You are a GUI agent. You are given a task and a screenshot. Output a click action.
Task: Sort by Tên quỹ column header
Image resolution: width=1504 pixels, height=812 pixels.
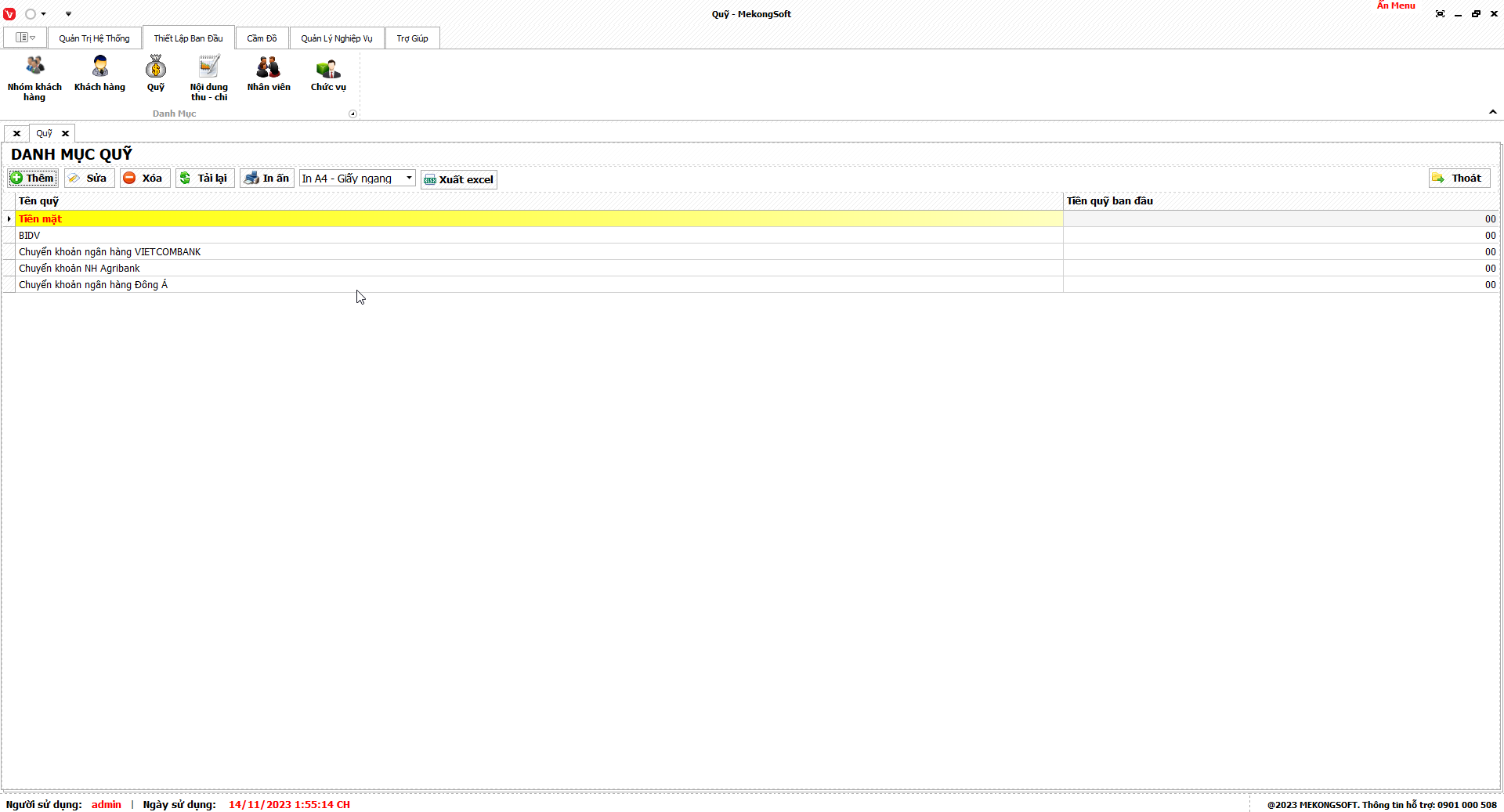click(539, 201)
